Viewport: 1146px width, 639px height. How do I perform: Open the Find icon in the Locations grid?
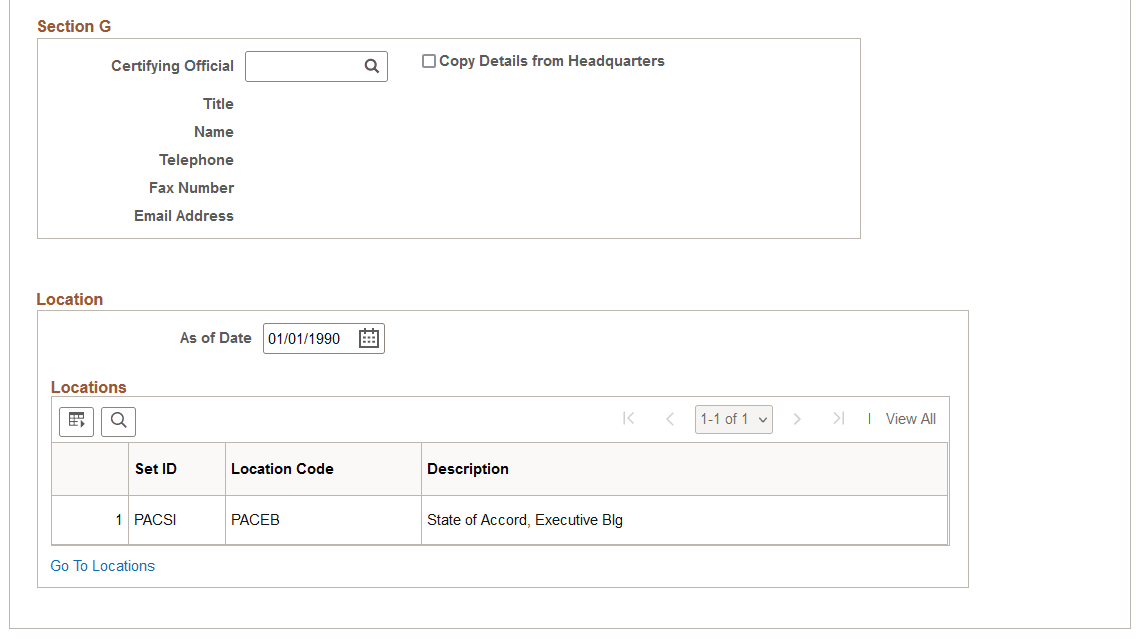click(118, 421)
